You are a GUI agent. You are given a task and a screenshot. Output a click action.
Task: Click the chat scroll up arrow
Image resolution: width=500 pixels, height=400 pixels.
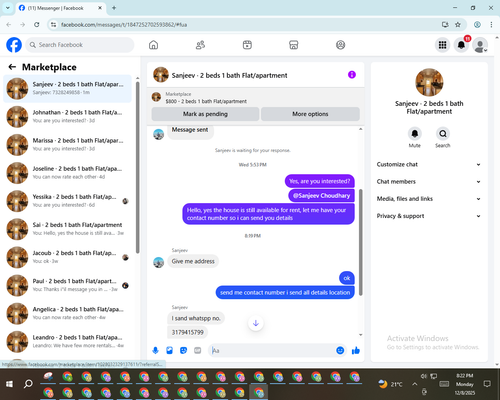[361, 129]
